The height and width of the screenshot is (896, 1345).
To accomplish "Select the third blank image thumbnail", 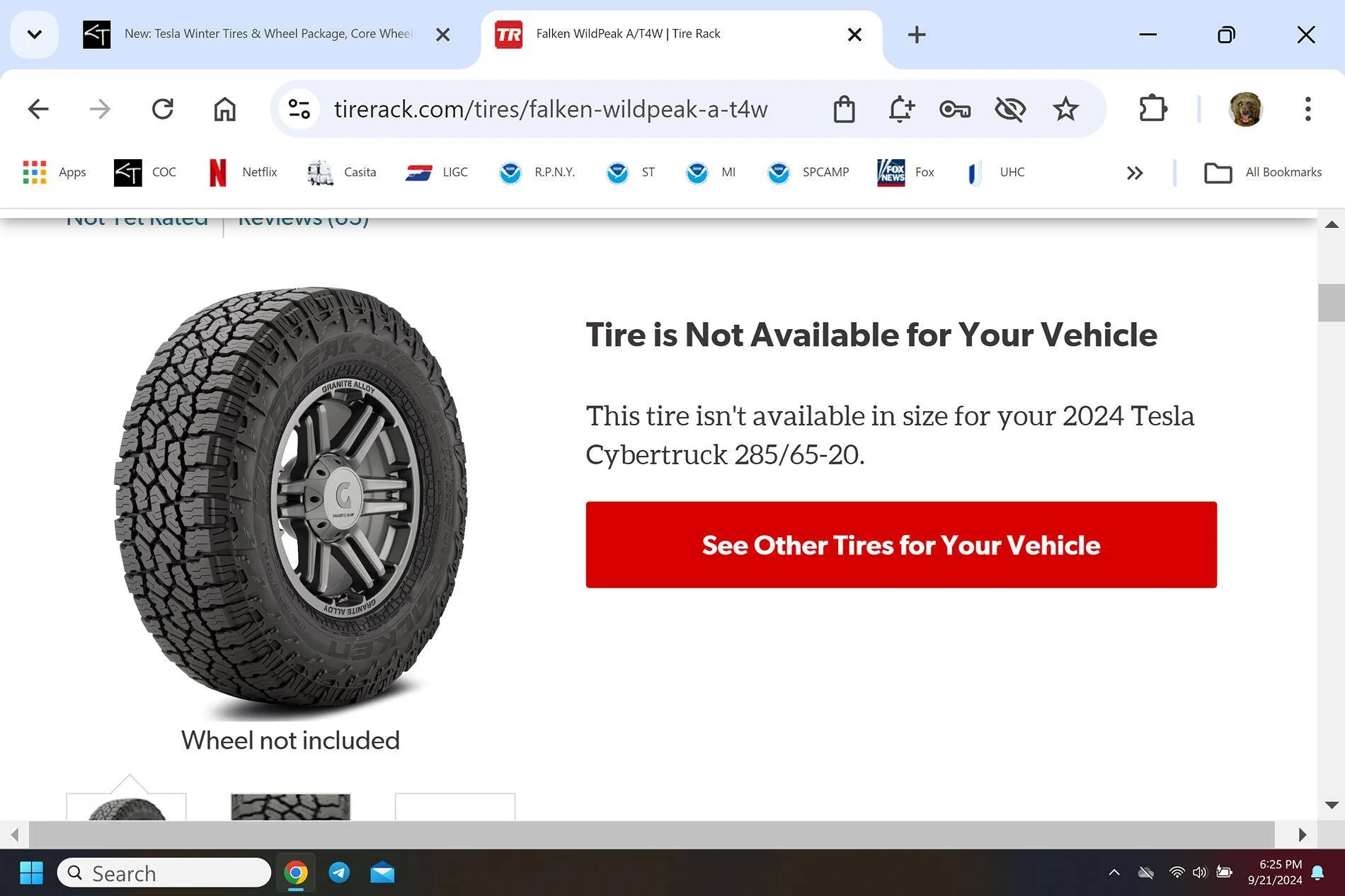I will pos(455,807).
